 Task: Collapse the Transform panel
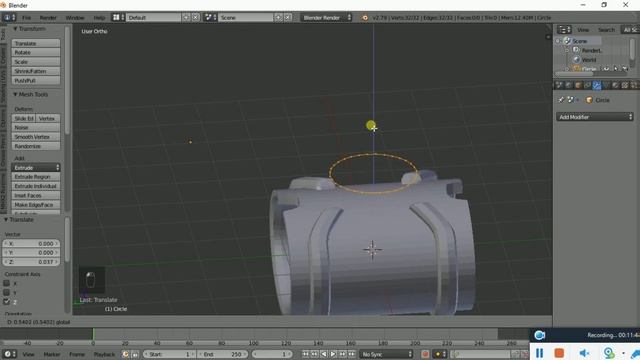click(15, 29)
